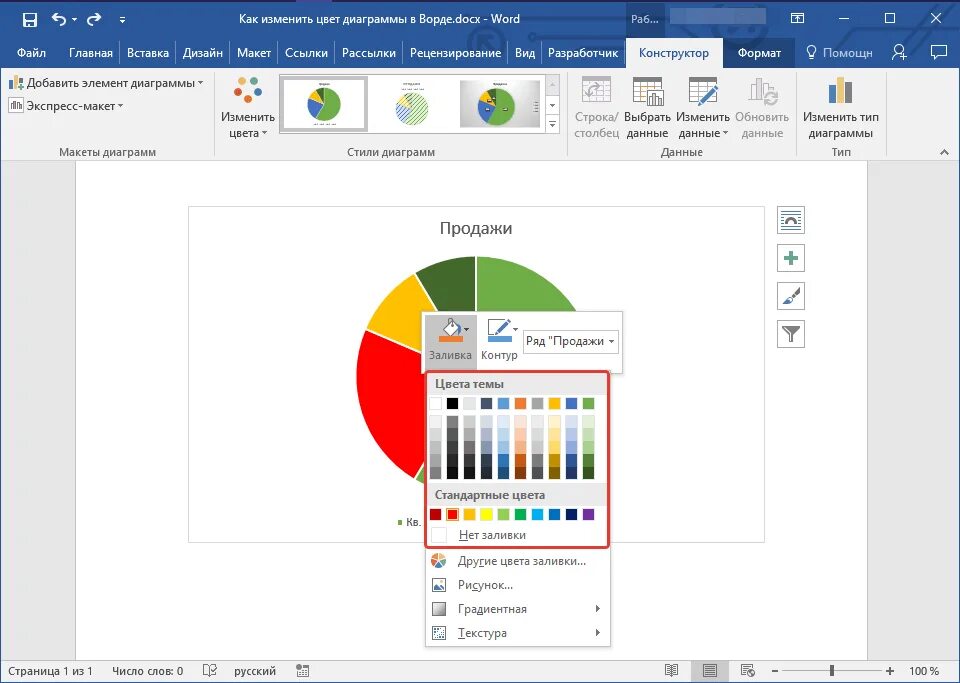Pick the orange theme color swatch
The width and height of the screenshot is (960, 683).
(520, 403)
